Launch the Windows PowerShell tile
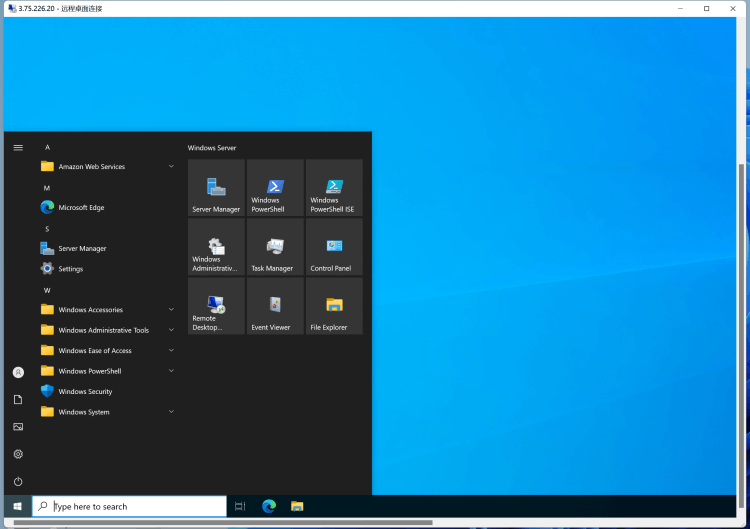This screenshot has width=750, height=529. 275,188
